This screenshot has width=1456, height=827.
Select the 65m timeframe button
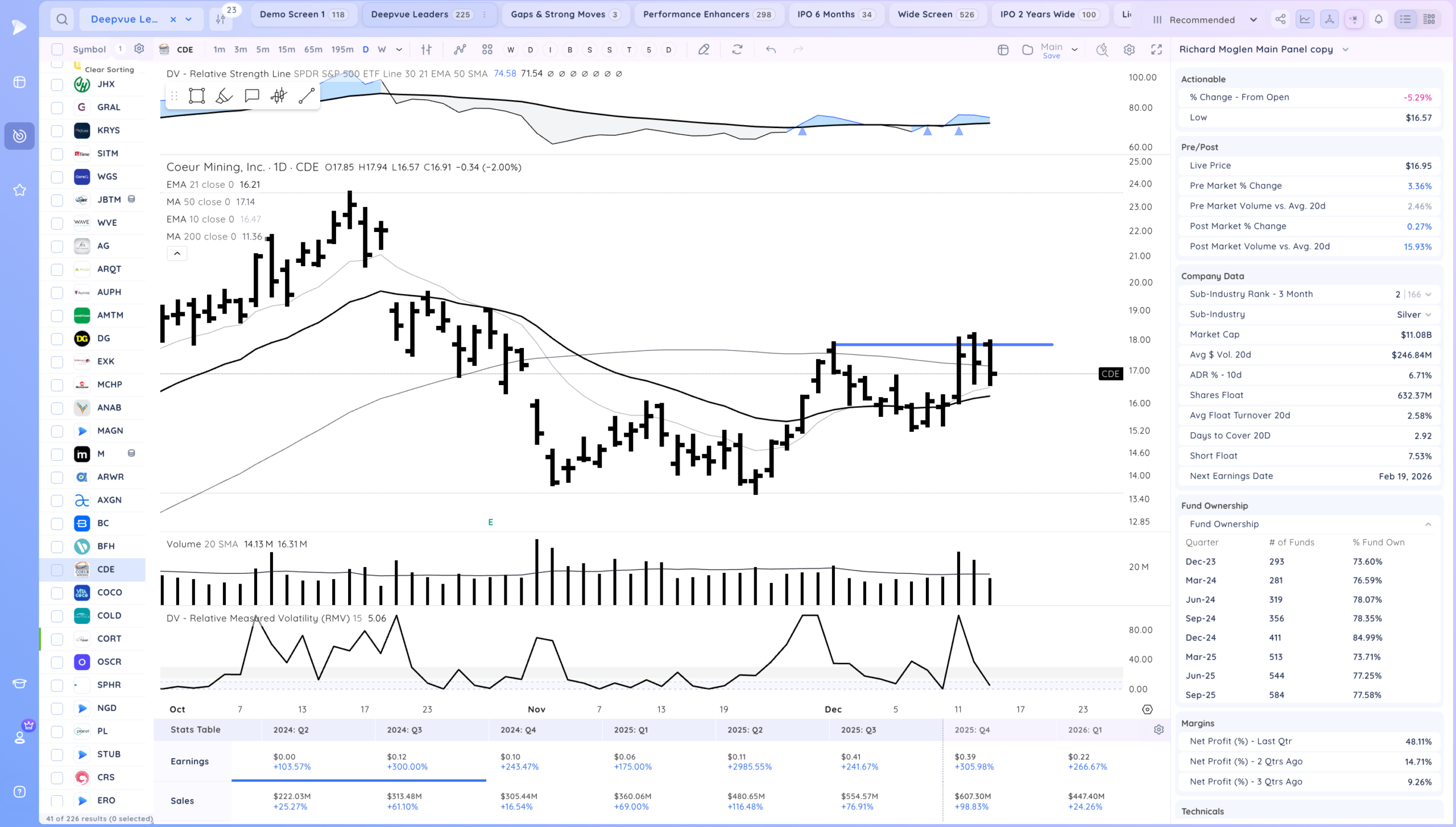313,49
